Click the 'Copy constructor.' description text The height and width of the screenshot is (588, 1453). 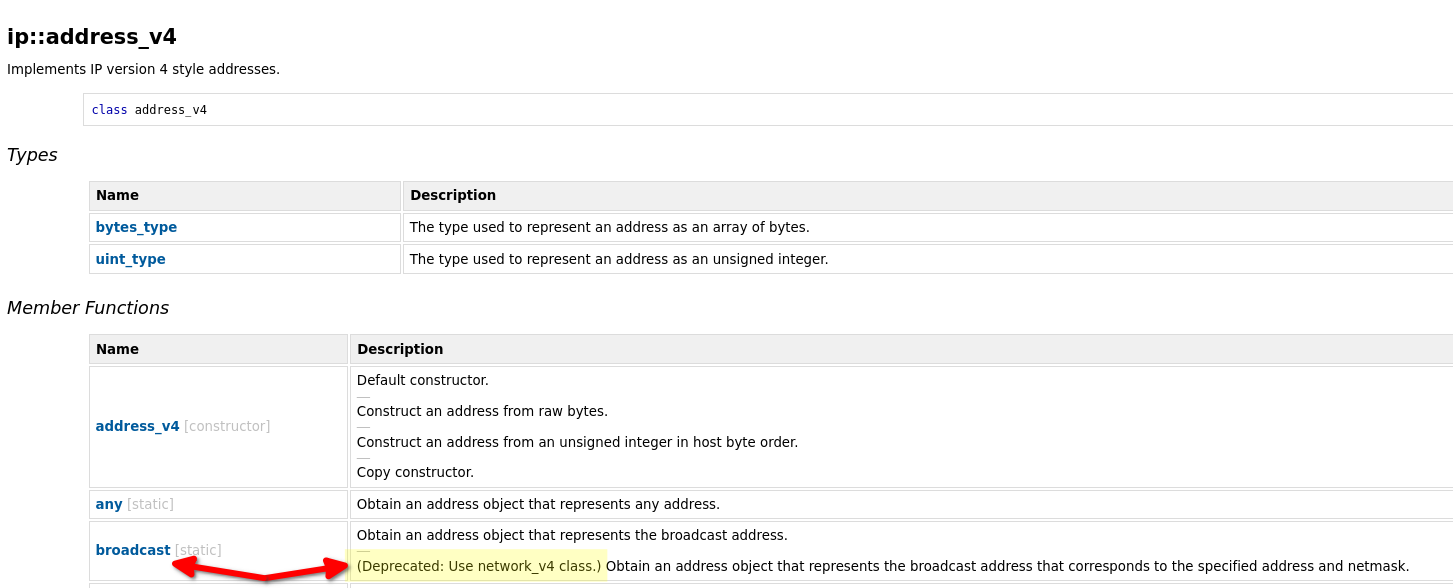click(415, 472)
